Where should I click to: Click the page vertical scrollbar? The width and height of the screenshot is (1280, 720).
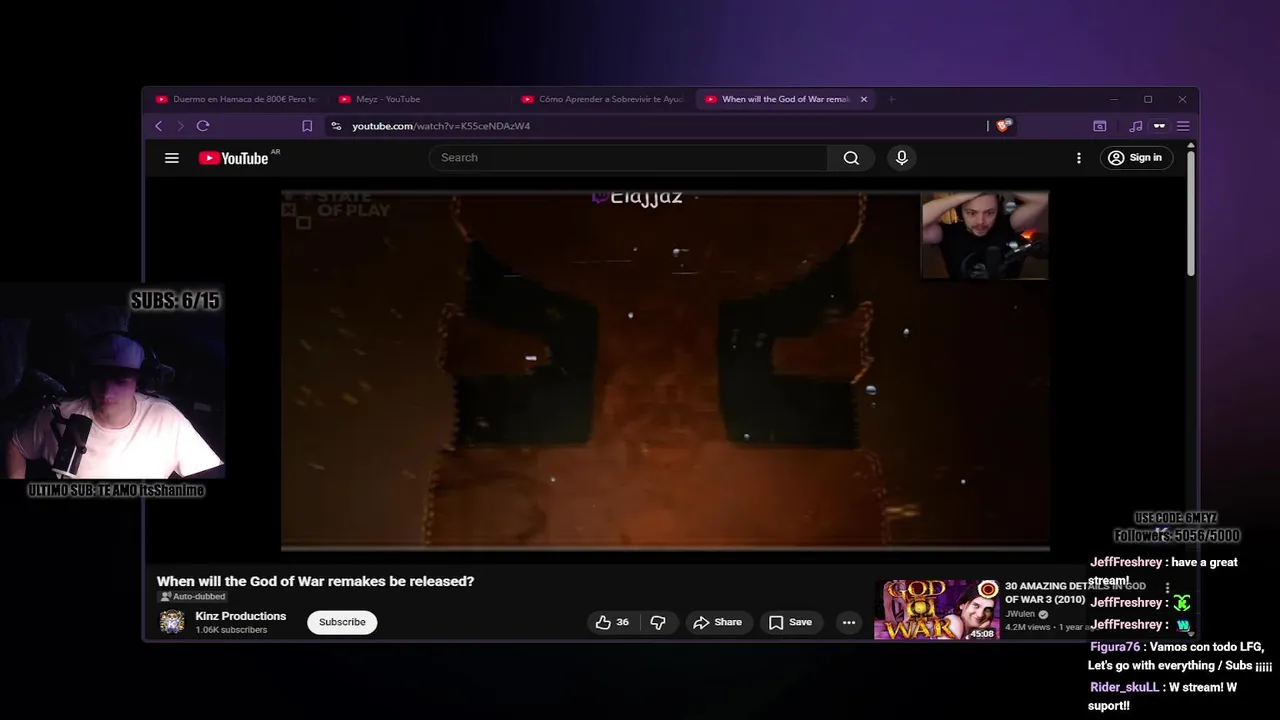tap(1191, 213)
